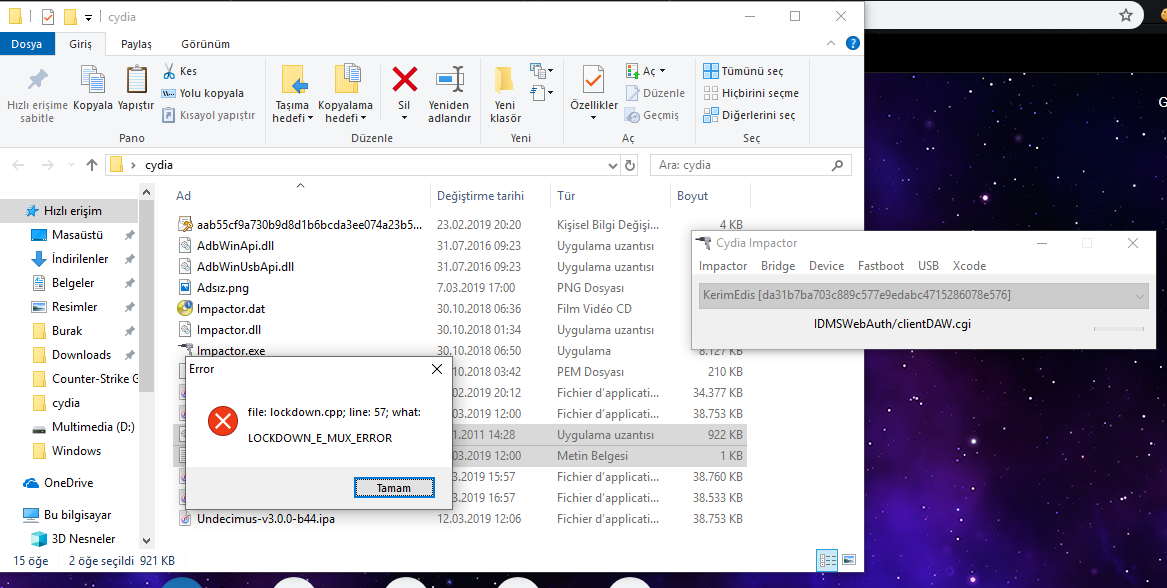The image size is (1167, 588).
Task: Open the Fastboot menu in Cydia Impactor
Action: [x=880, y=266]
